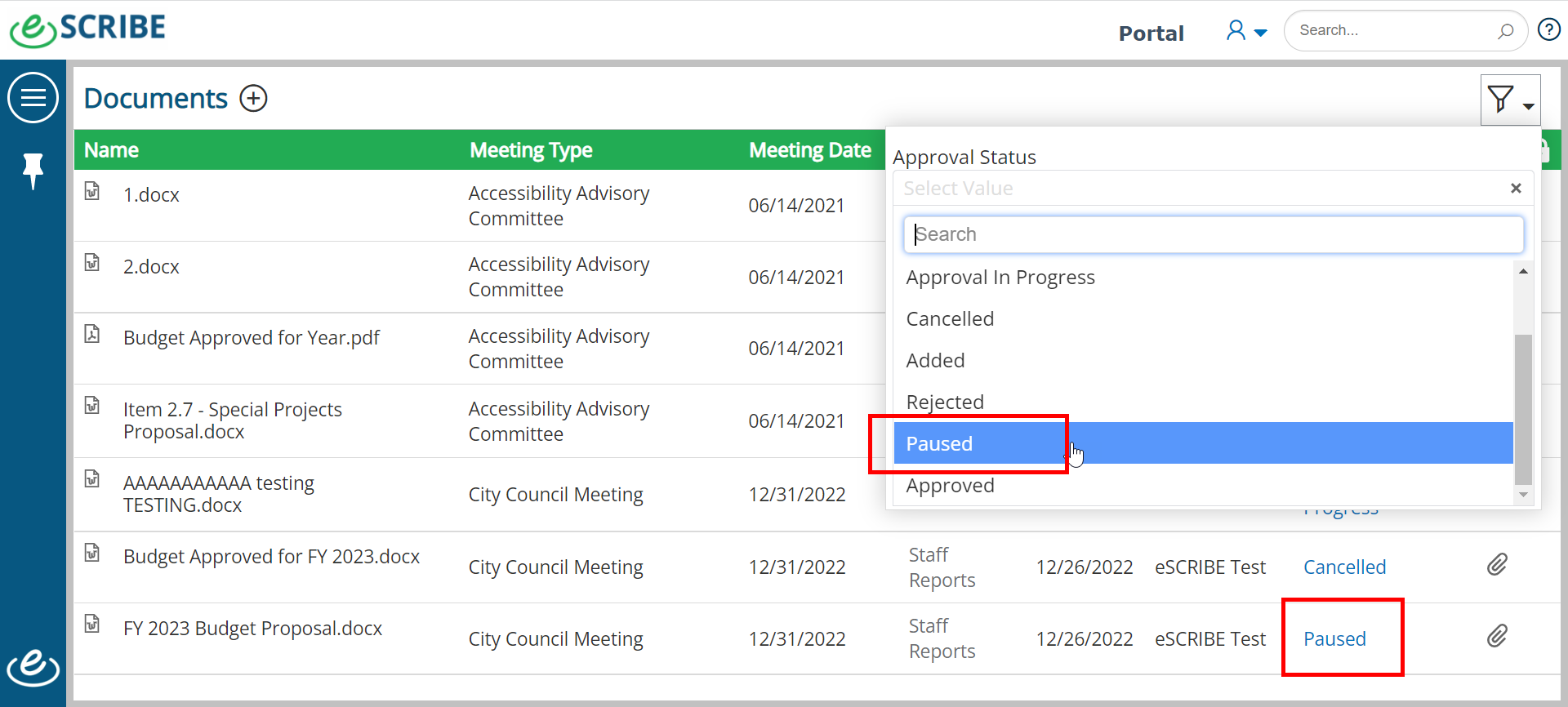Go to Portal link
The height and width of the screenshot is (707, 1568).
click(x=1151, y=33)
